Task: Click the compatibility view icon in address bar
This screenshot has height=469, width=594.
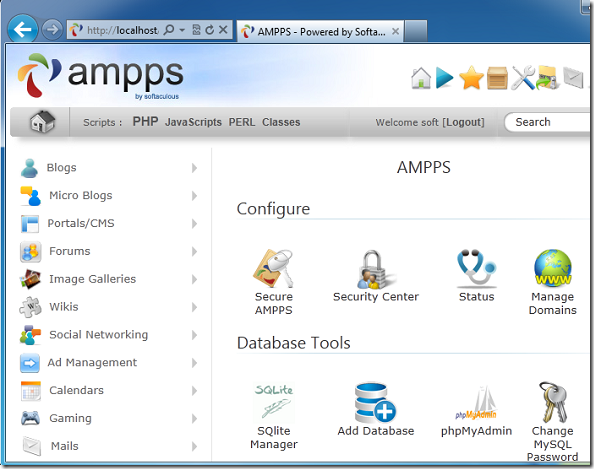Action: (x=196, y=30)
